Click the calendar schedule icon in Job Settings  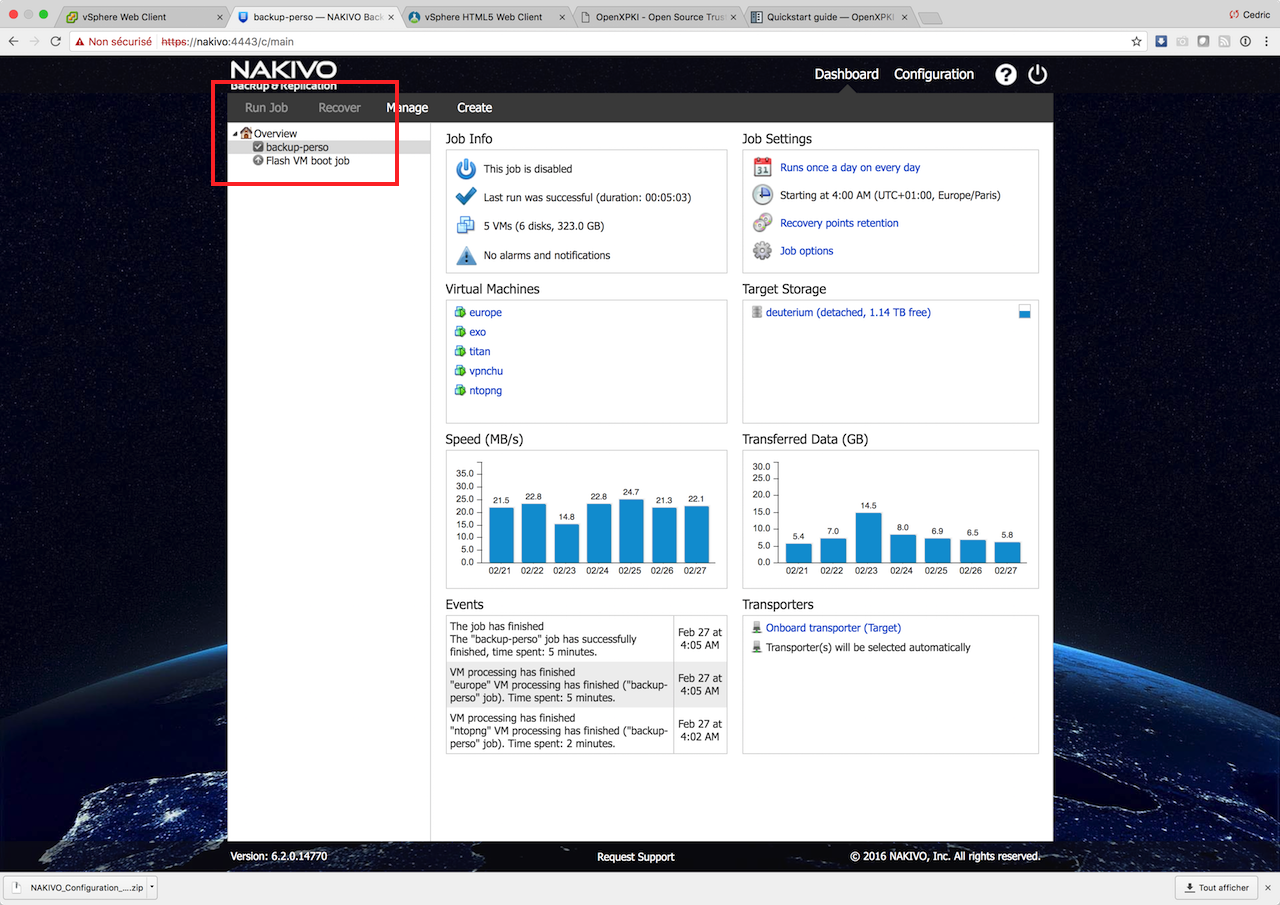click(x=762, y=168)
